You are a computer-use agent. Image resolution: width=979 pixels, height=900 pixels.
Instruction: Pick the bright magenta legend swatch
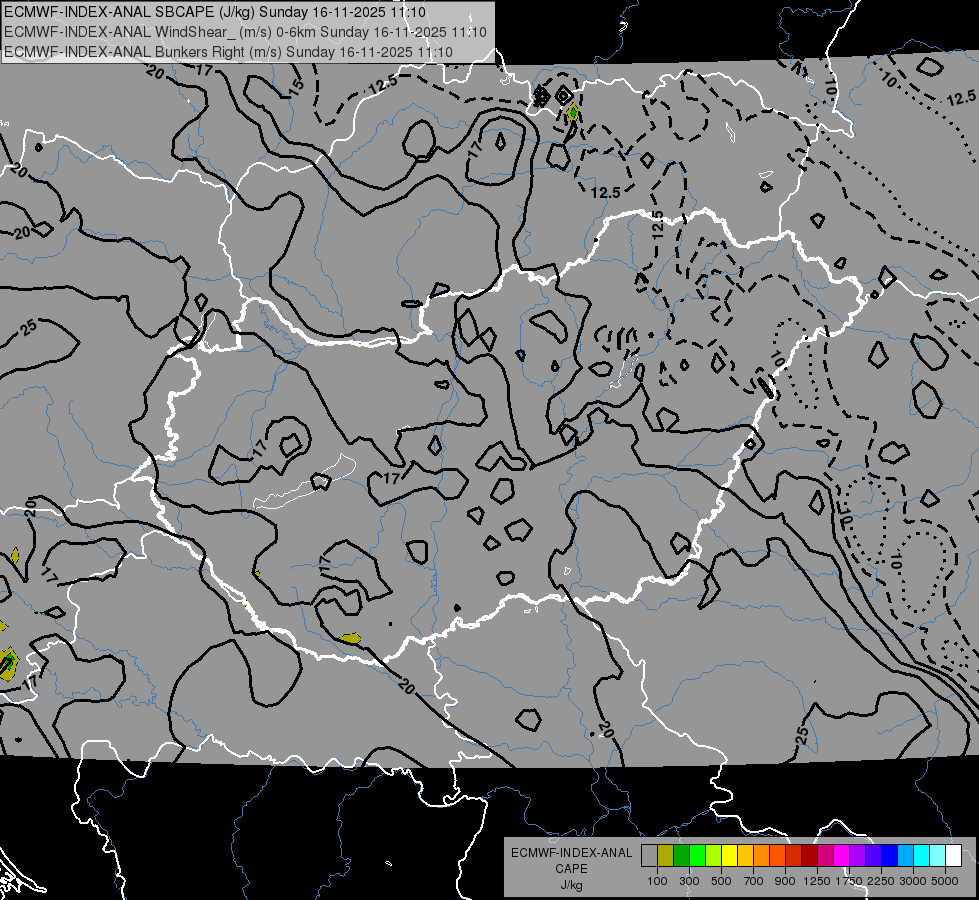[842, 856]
